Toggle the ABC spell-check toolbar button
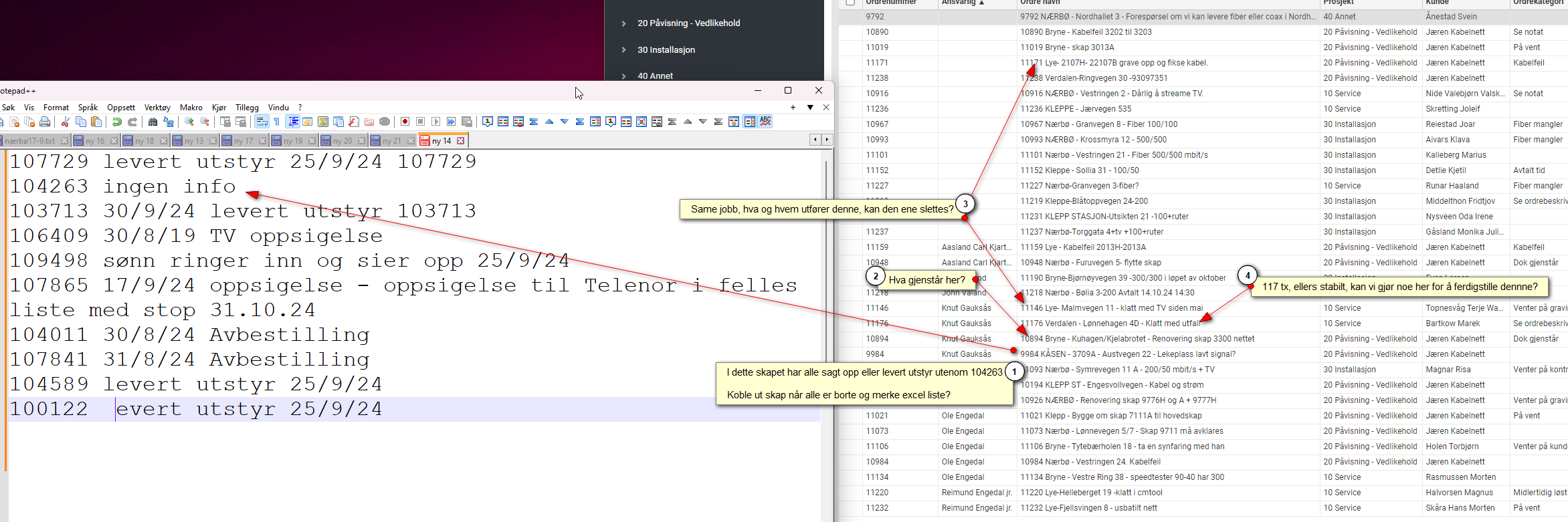This screenshot has width=1568, height=522. point(765,122)
